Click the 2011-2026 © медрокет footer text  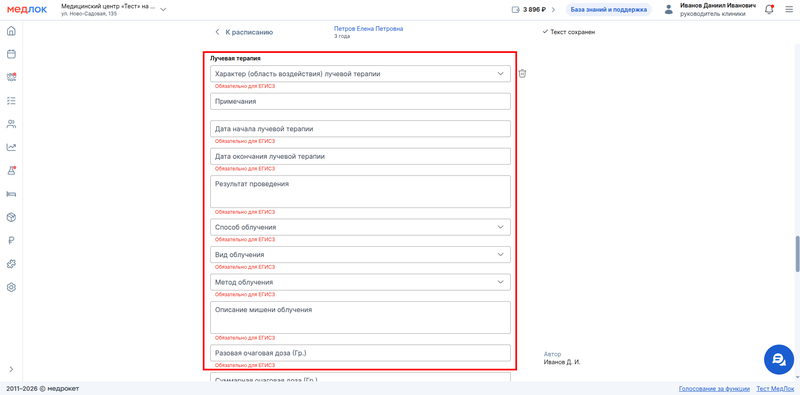click(x=43, y=388)
